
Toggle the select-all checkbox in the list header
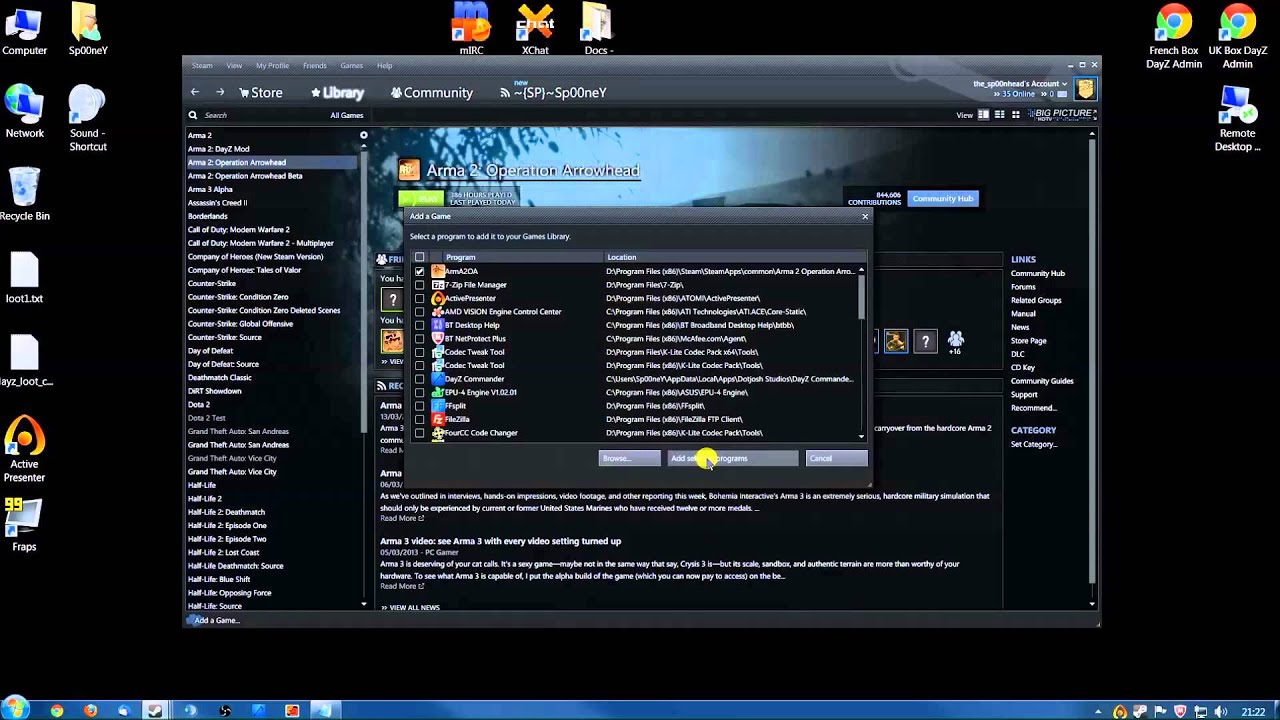(420, 257)
